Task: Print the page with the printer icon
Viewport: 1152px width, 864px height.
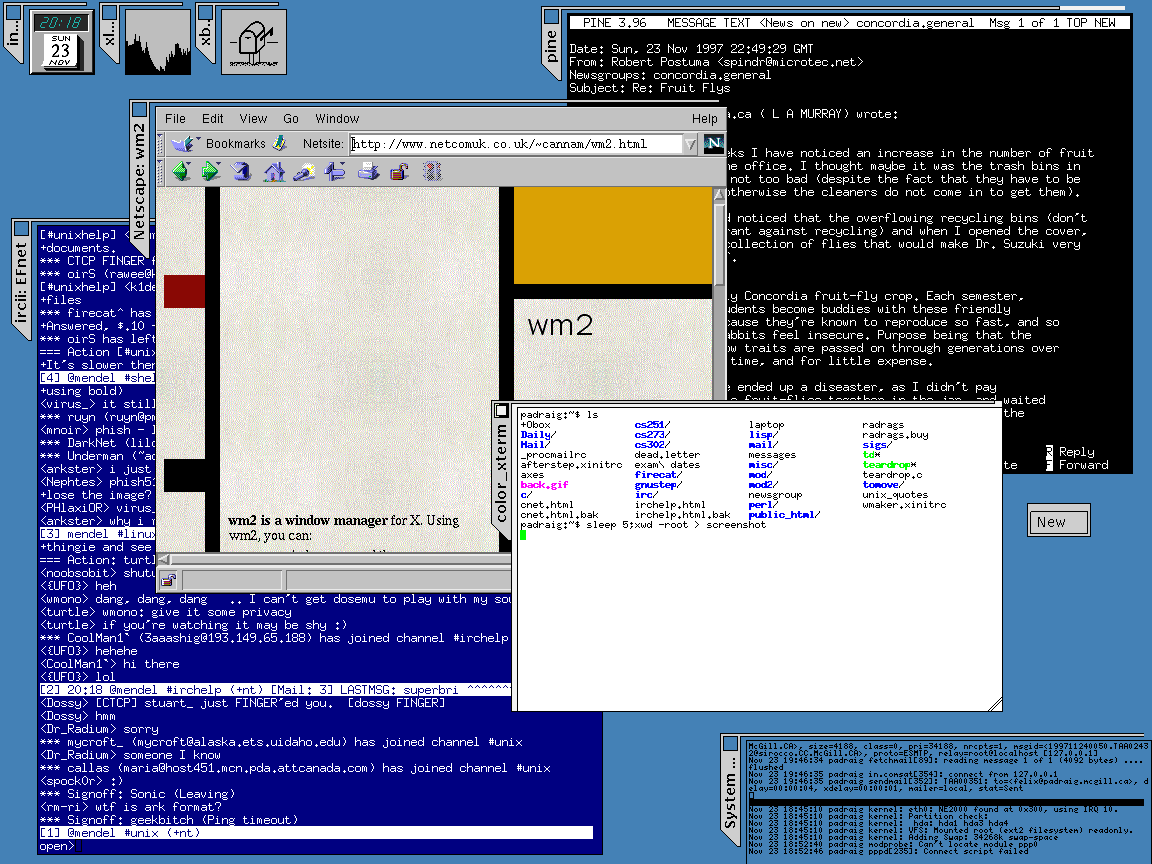Action: pos(369,172)
